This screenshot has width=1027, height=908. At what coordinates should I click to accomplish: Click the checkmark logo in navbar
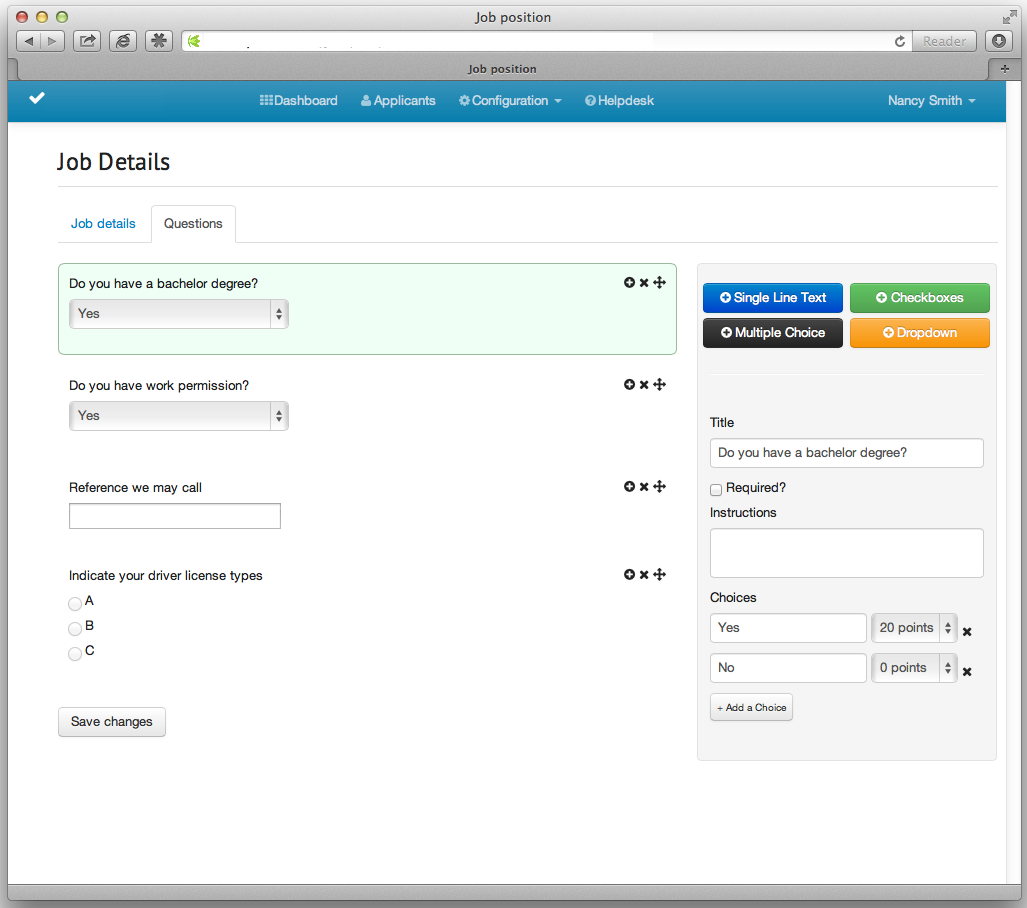click(37, 98)
